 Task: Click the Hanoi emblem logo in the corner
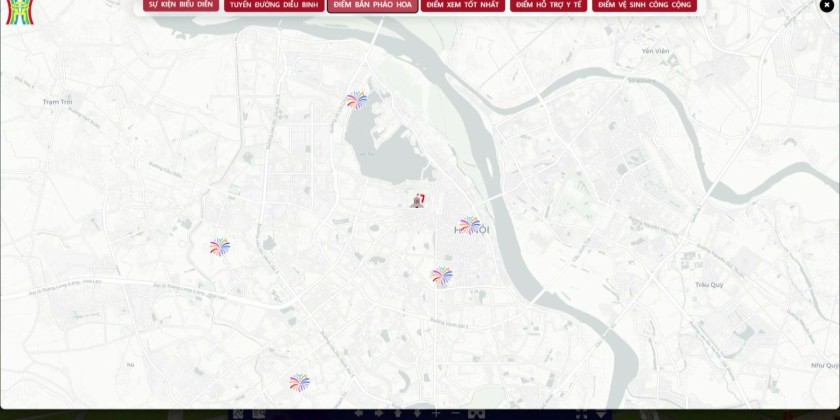[14, 10]
